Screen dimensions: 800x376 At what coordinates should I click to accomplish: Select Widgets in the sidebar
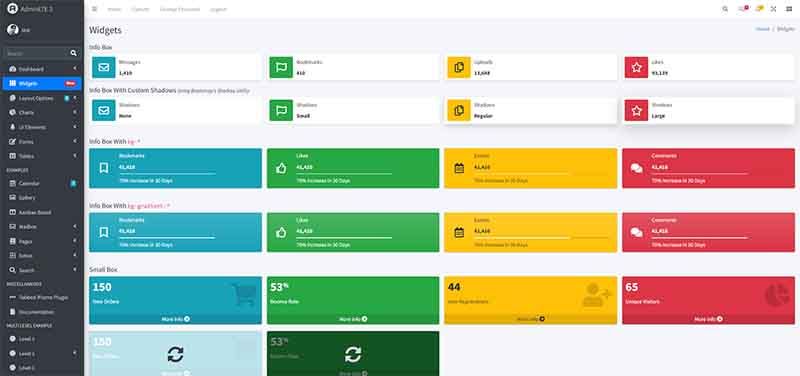[x=42, y=83]
